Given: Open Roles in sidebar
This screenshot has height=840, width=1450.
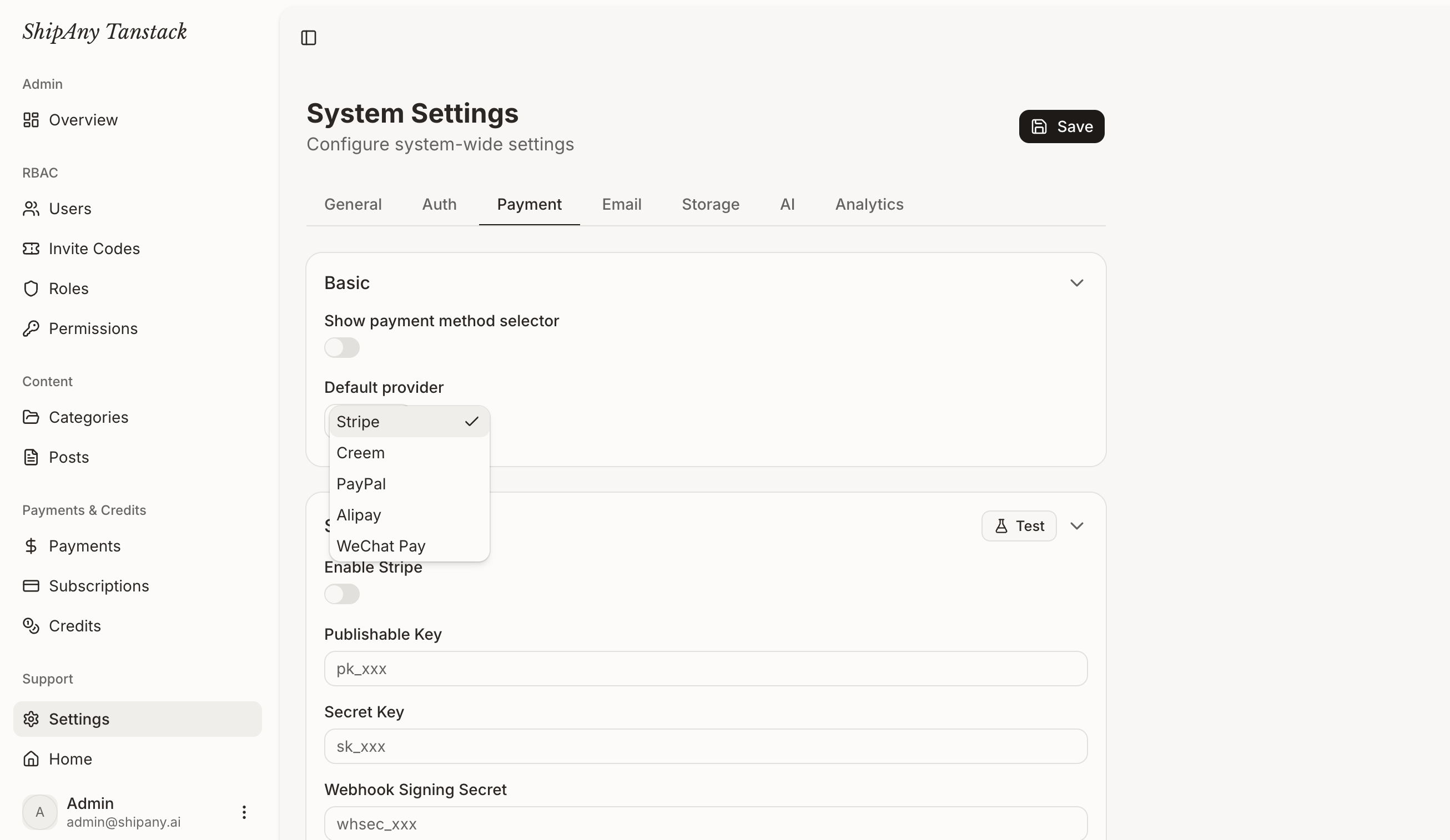Looking at the screenshot, I should click(138, 288).
